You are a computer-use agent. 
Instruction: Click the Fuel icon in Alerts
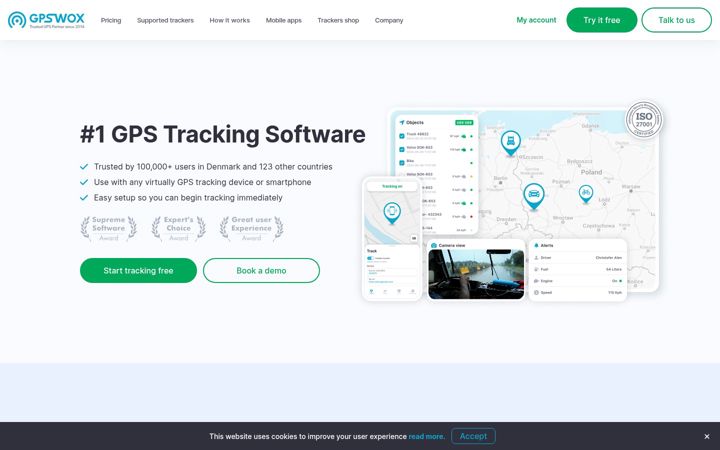536,269
